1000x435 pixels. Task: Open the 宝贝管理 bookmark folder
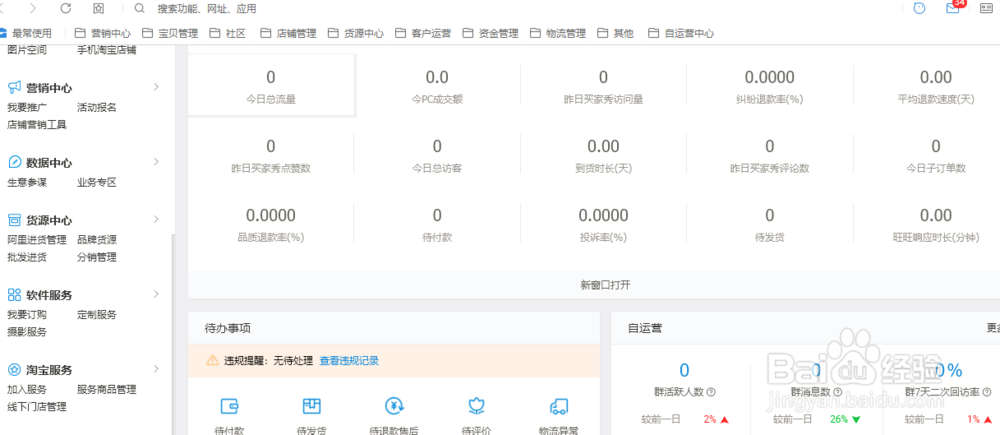pos(170,33)
